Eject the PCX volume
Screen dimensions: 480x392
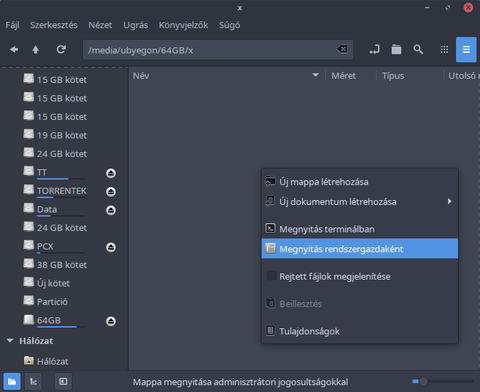(x=111, y=247)
